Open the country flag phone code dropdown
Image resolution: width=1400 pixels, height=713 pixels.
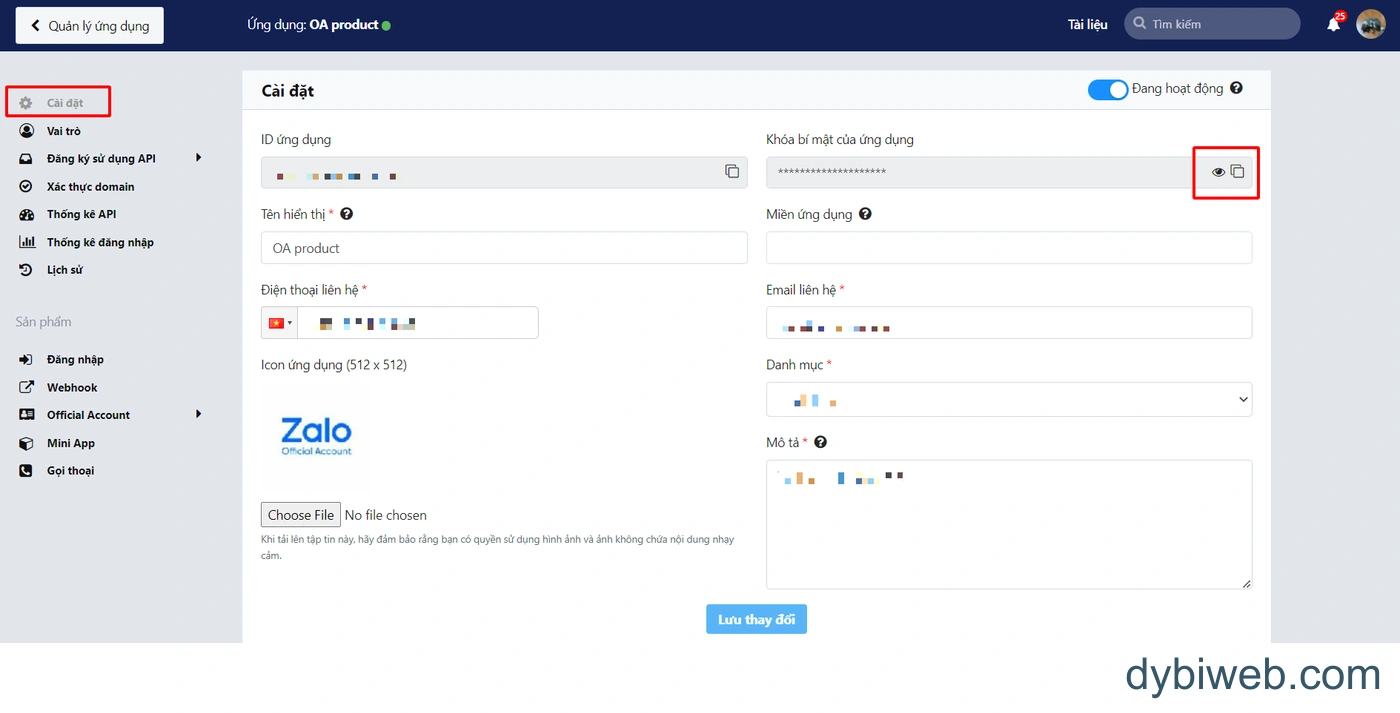pos(279,323)
